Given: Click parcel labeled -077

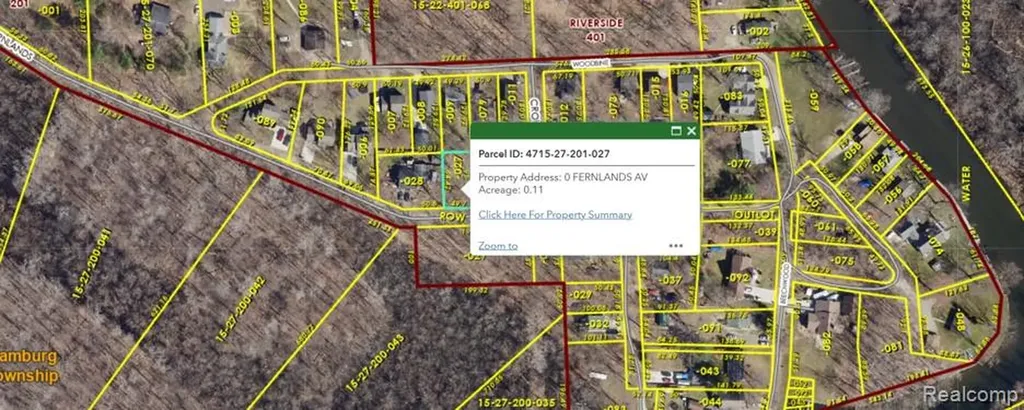Looking at the screenshot, I should pos(739,164).
